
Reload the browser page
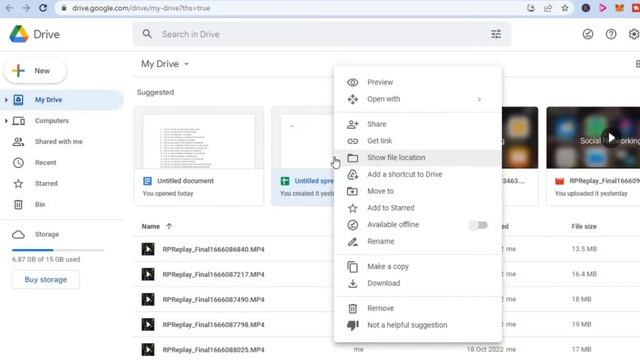tap(43, 8)
